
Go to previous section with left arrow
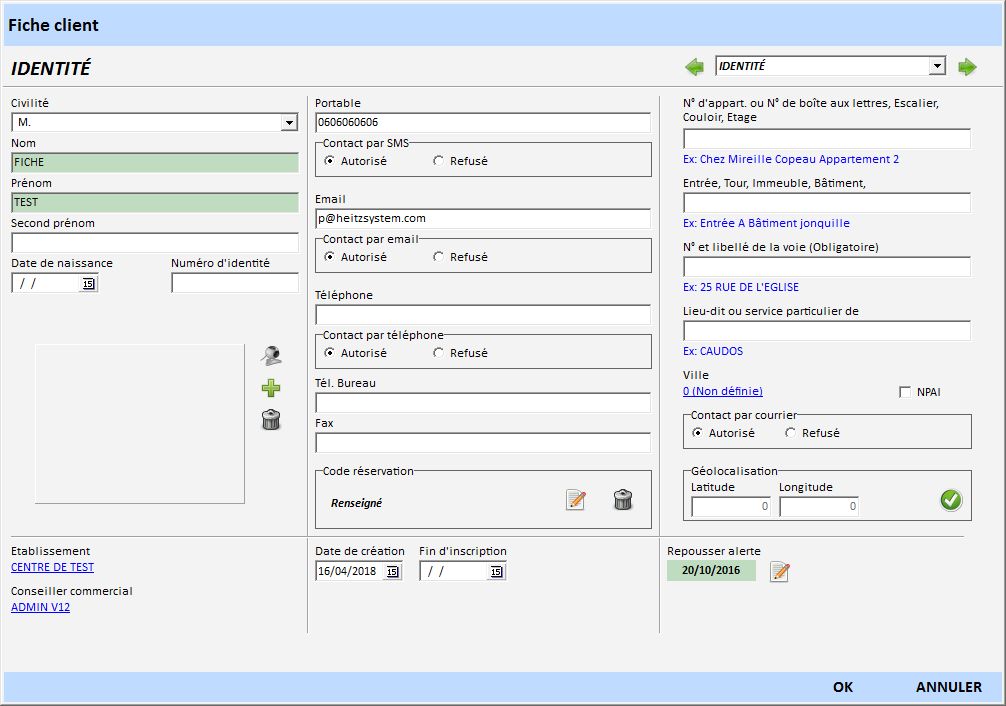(x=694, y=67)
